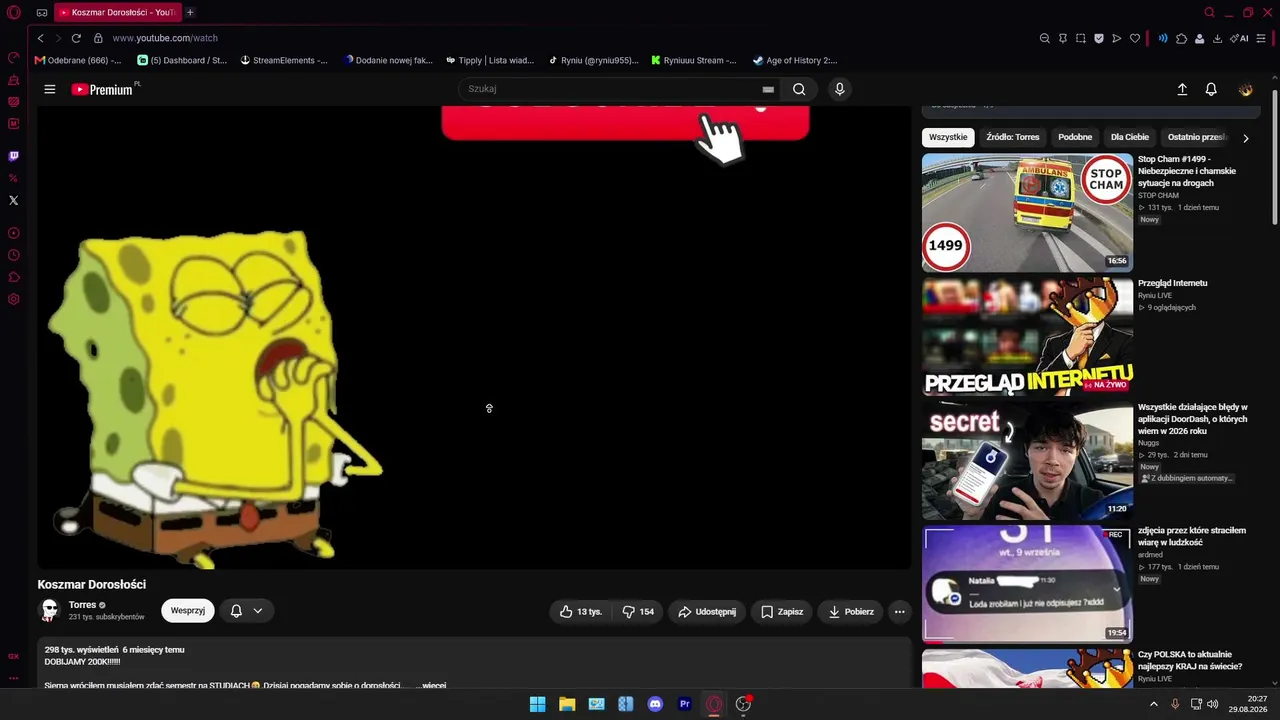Open the tab search in the title bar
This screenshot has height=720, width=1280.
coord(1209,13)
